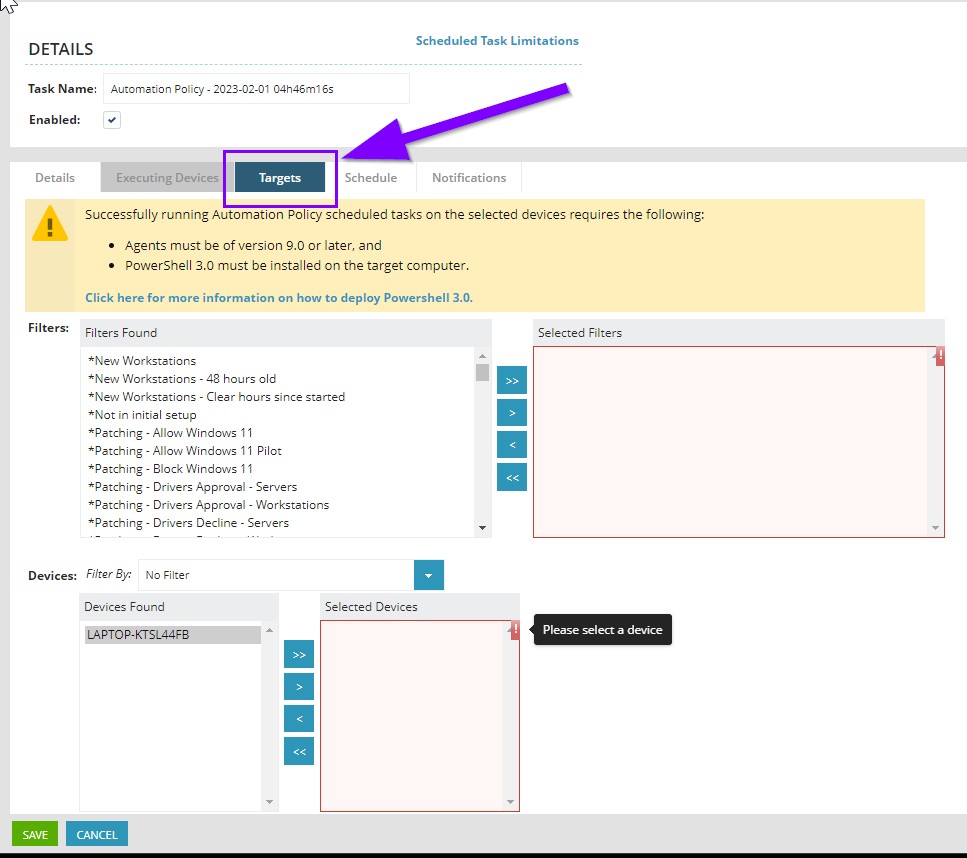This screenshot has width=967, height=858.
Task: Select '*Patching - Allow Windows 11 Pilot' filter
Action: [185, 450]
